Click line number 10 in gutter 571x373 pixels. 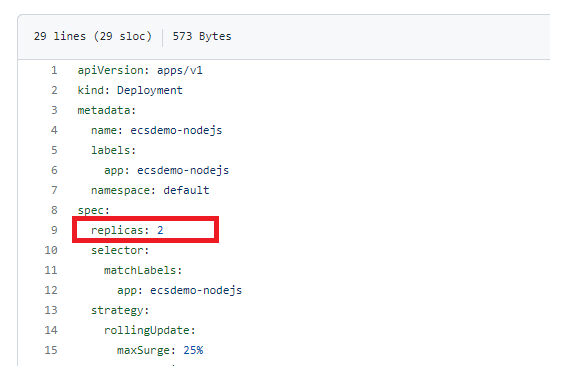[x=51, y=250]
